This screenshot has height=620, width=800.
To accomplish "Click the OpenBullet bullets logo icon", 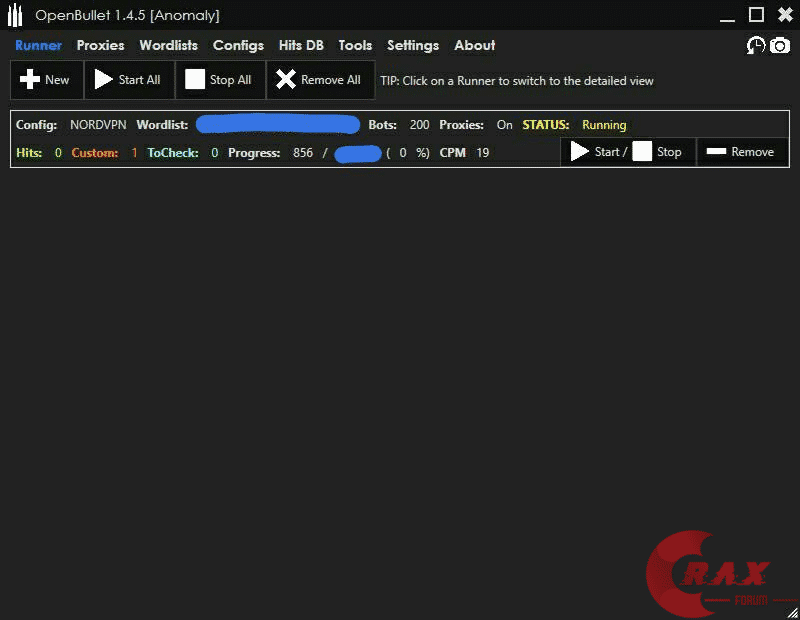I will pyautogui.click(x=15, y=15).
